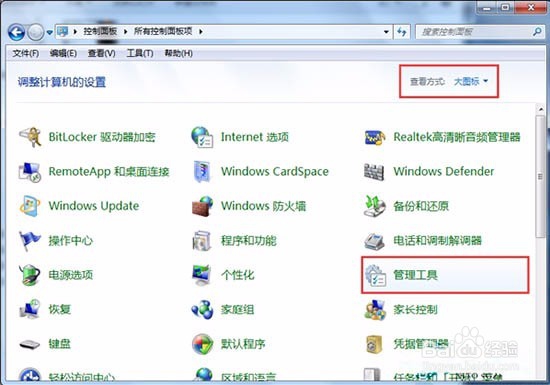The height and width of the screenshot is (385, 550).
Task: Click the Forward navigation arrow
Action: pos(35,32)
